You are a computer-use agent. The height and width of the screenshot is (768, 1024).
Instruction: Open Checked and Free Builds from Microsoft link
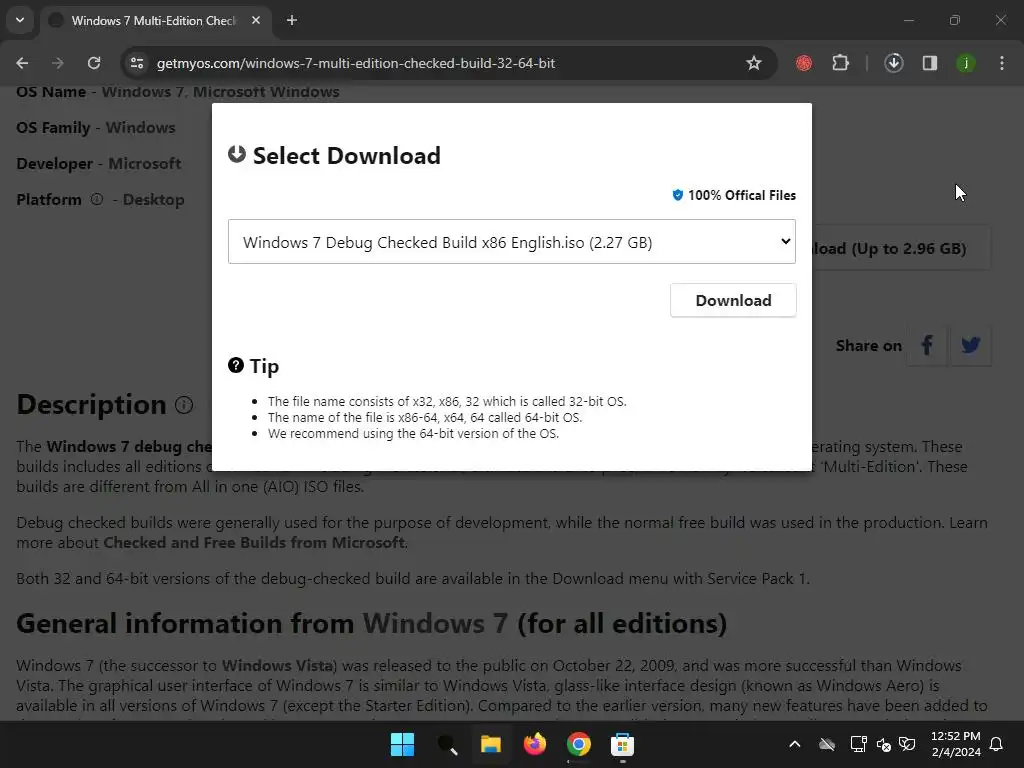(x=254, y=543)
